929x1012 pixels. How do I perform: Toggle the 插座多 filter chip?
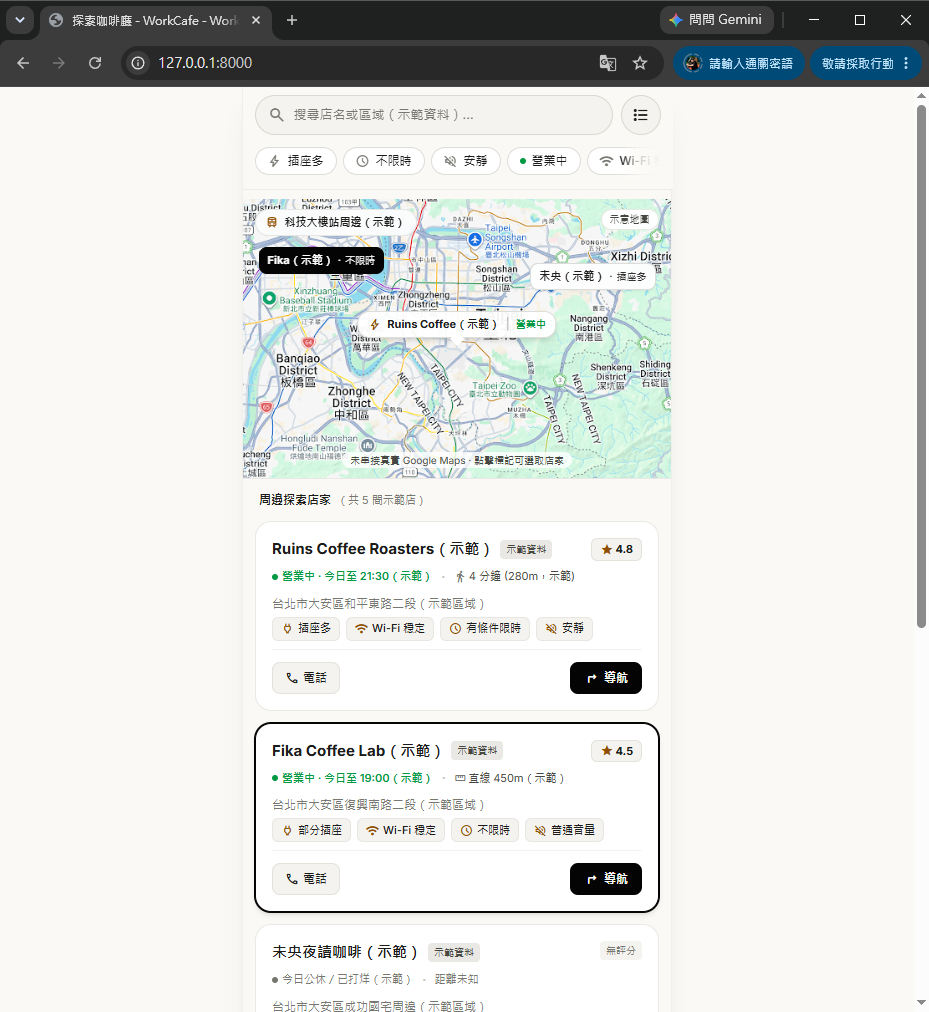pyautogui.click(x=296, y=161)
